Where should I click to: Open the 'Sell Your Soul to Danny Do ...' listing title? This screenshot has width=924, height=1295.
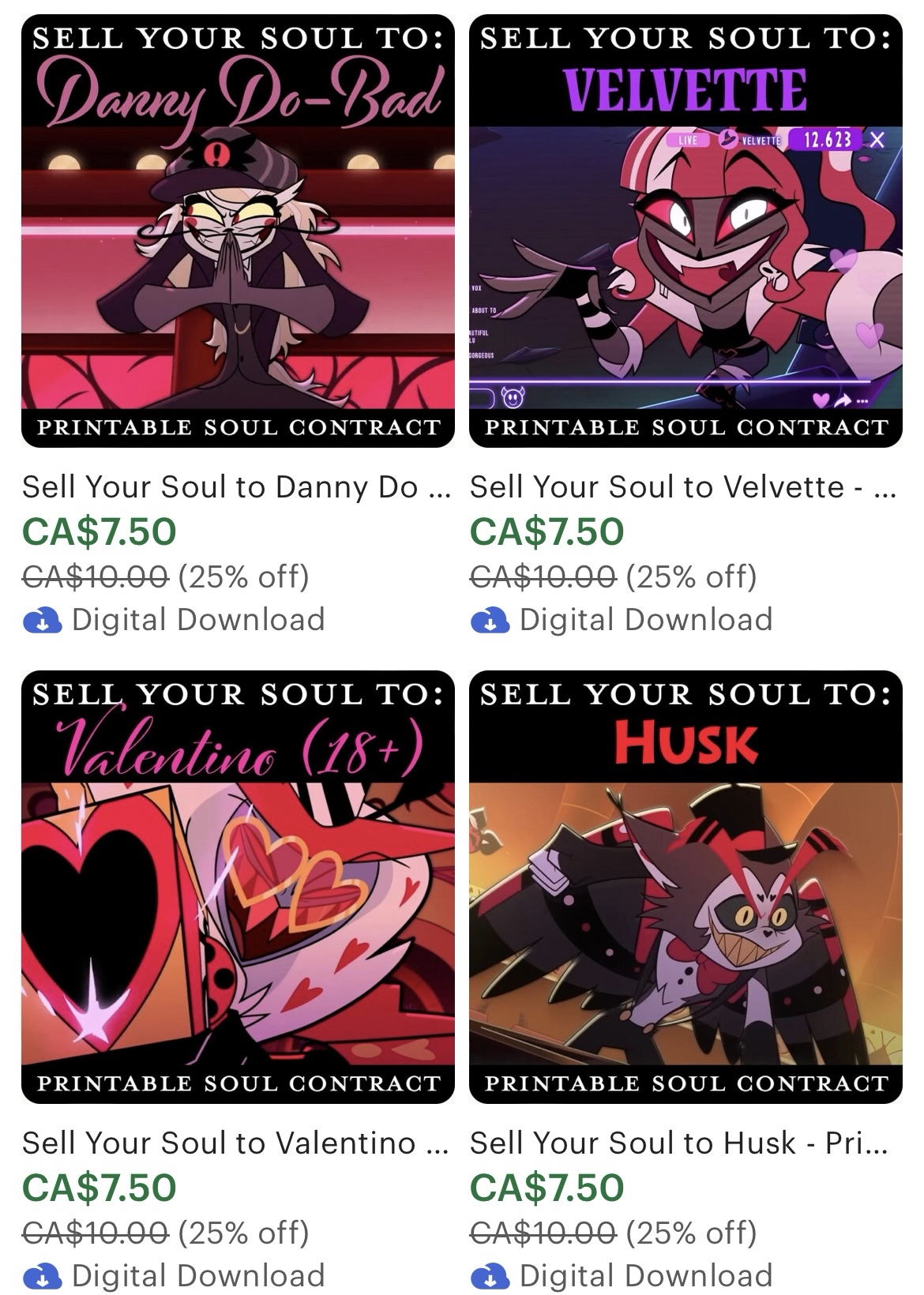[x=236, y=487]
